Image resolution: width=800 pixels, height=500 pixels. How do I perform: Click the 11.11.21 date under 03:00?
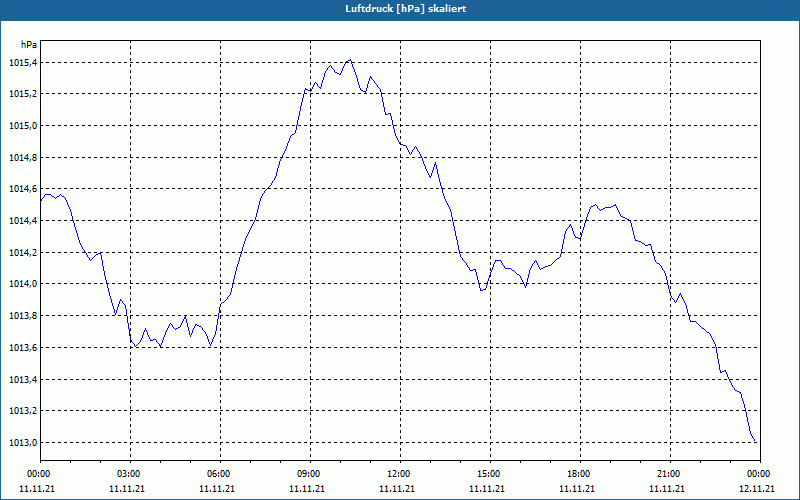[x=127, y=488]
